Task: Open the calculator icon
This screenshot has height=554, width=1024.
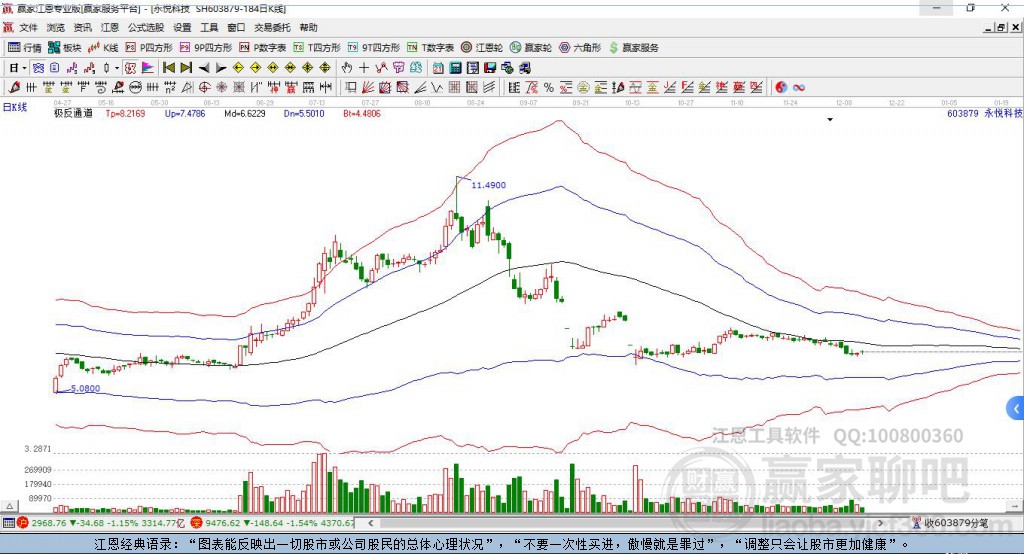Action: click(456, 68)
